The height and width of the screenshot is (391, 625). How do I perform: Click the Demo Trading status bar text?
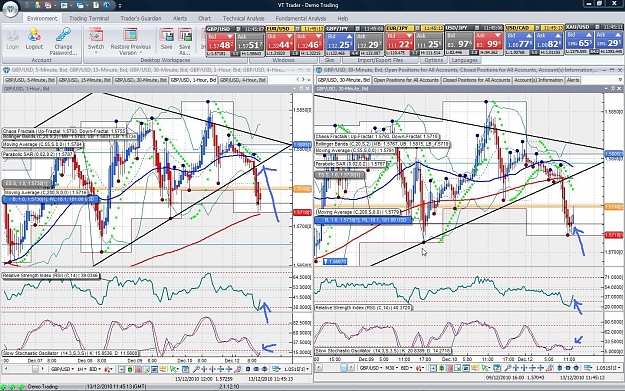[x=42, y=387]
